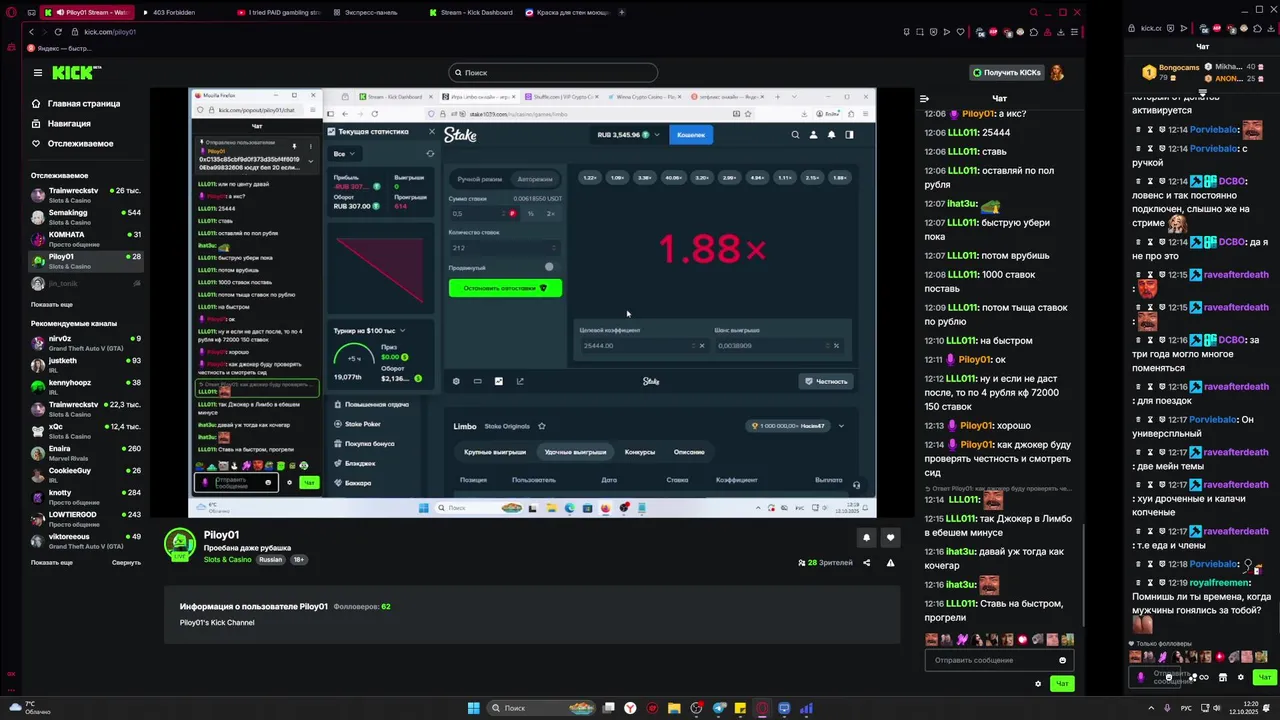Open Навигация in Kick sidebar

69,123
